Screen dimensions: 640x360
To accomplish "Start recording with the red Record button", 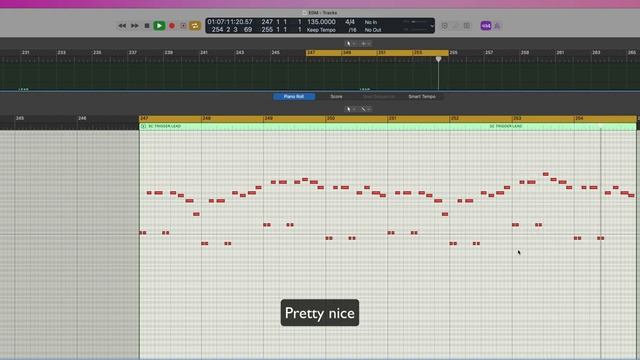I will (172, 26).
